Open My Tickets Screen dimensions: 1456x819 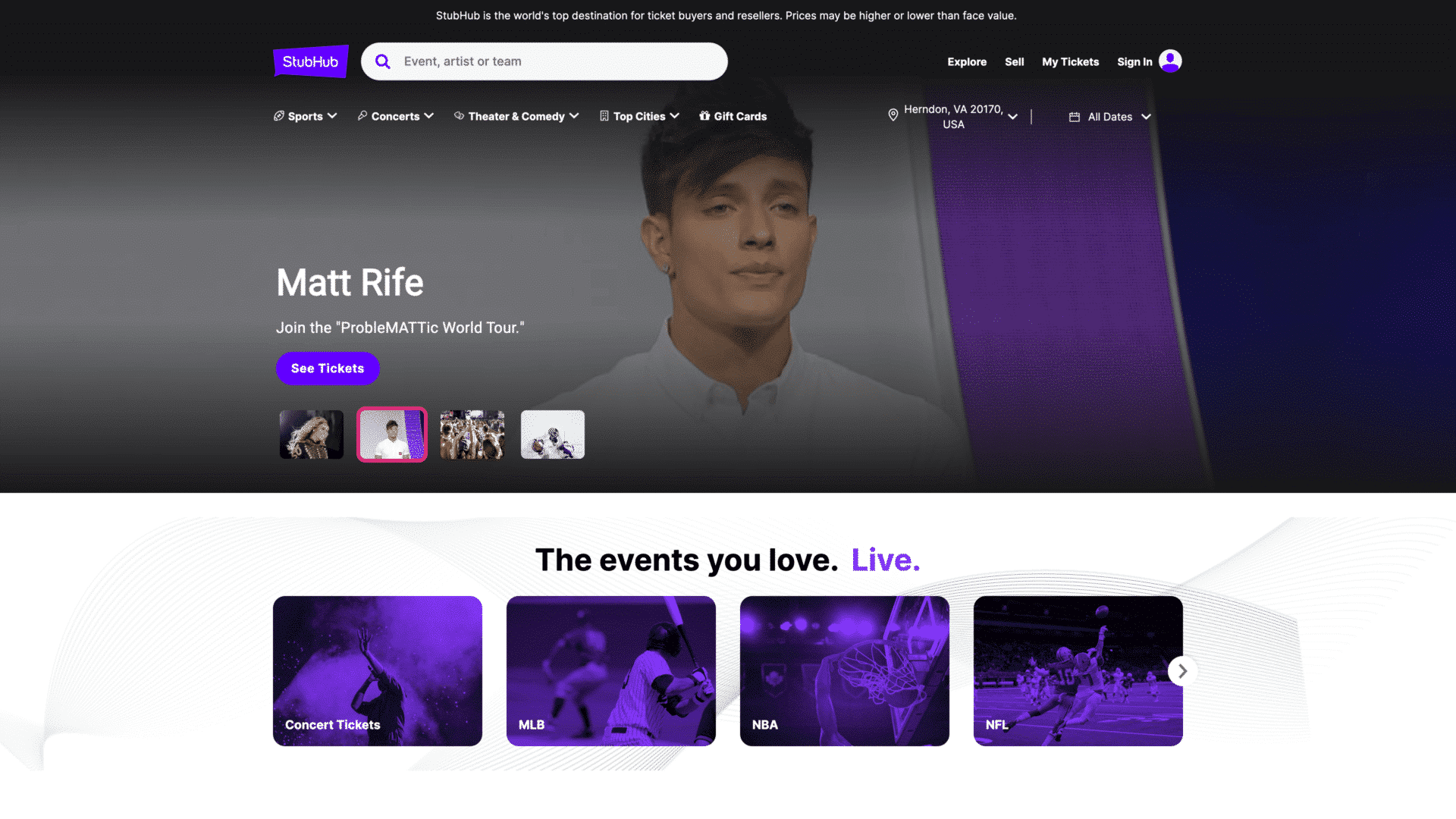pos(1070,62)
